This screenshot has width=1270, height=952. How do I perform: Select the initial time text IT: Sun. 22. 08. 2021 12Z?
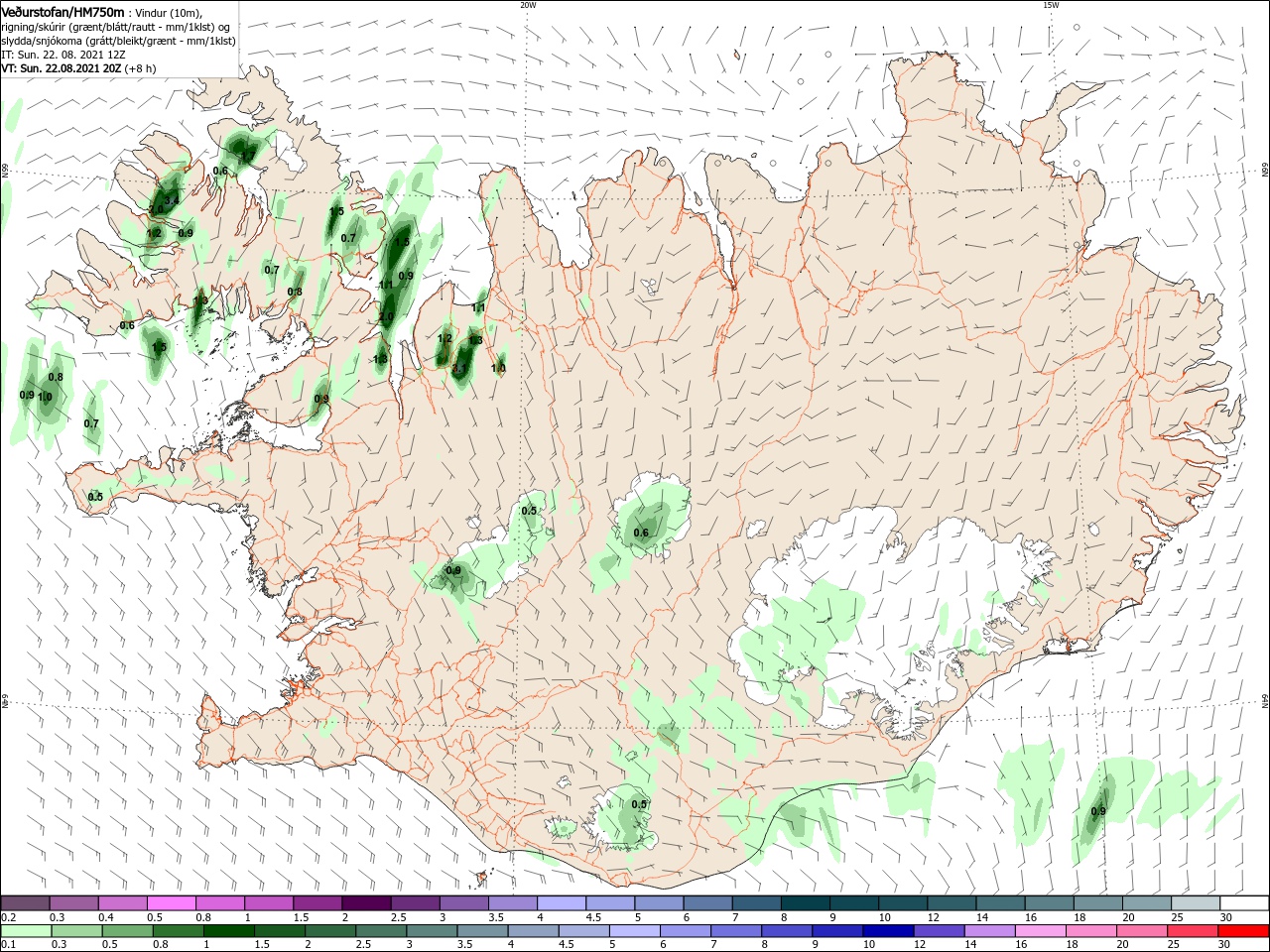tap(63, 55)
